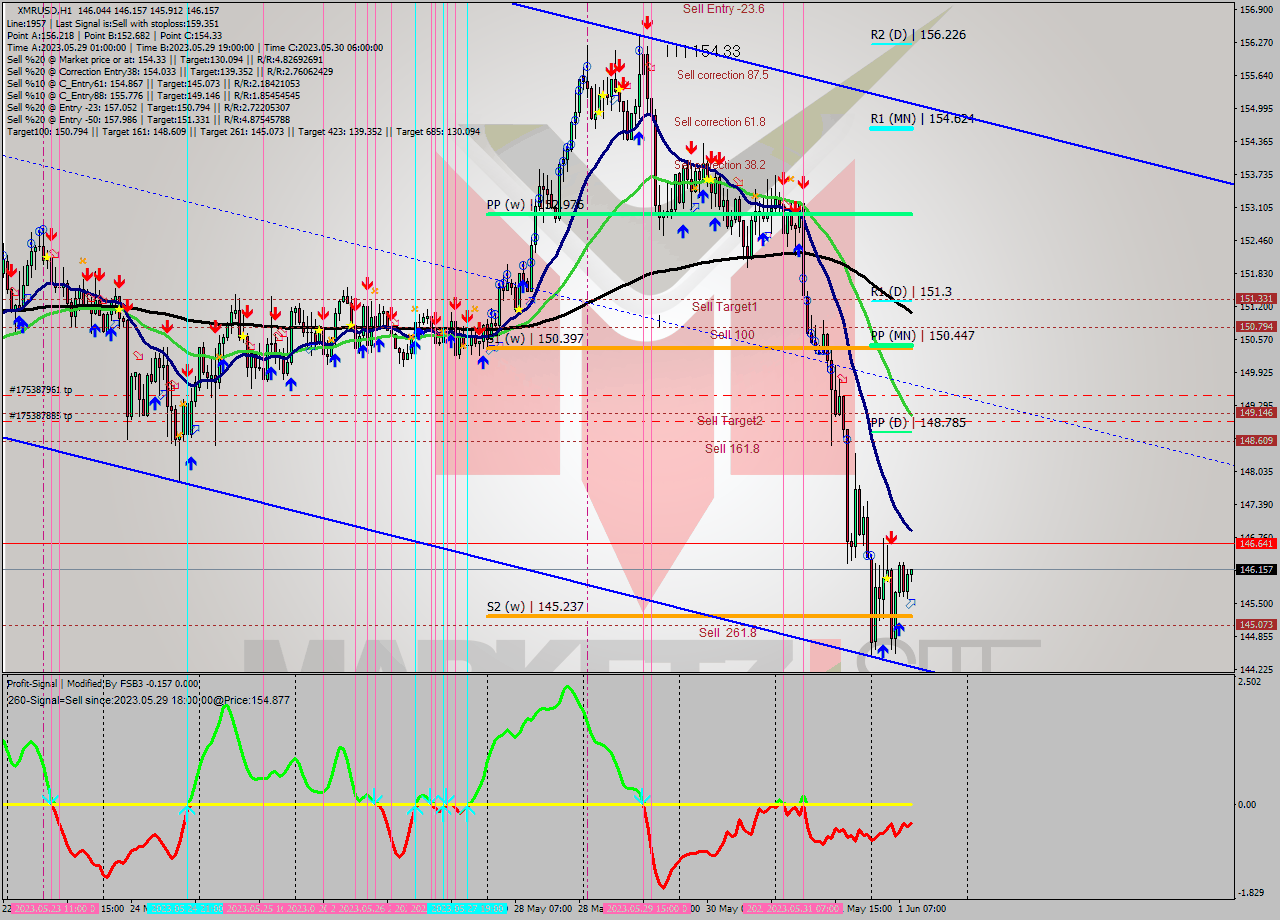Click the cyan bar under the R1 (MN) label
This screenshot has width=1280, height=920.
891,129
